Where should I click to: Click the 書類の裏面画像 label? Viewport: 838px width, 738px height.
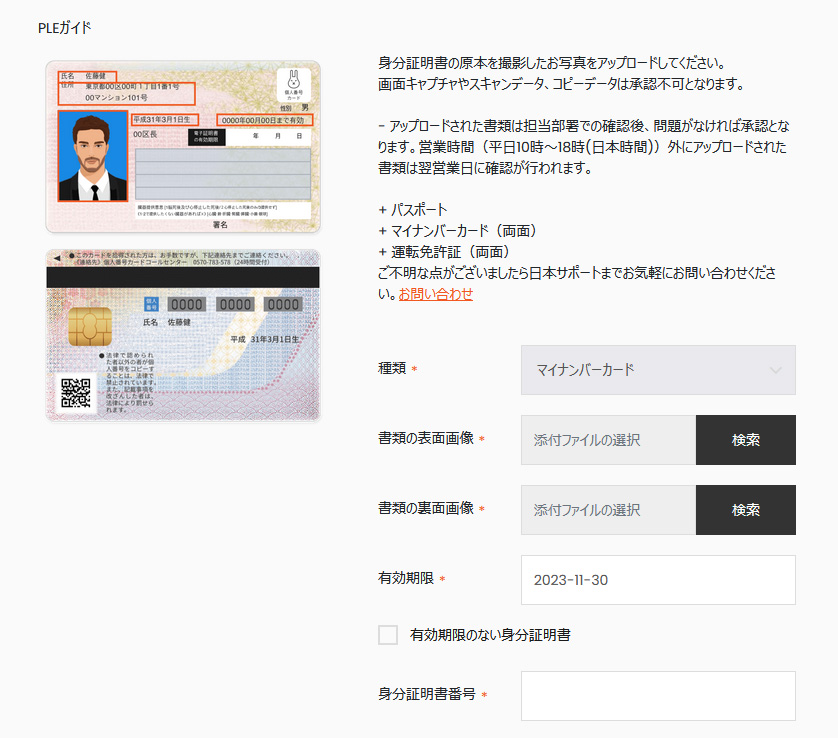(x=426, y=508)
